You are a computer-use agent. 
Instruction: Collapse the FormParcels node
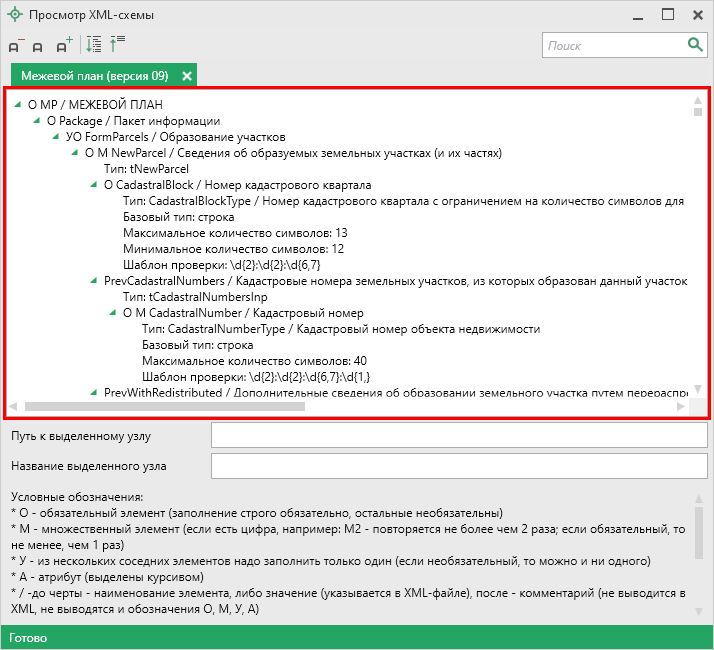56,137
